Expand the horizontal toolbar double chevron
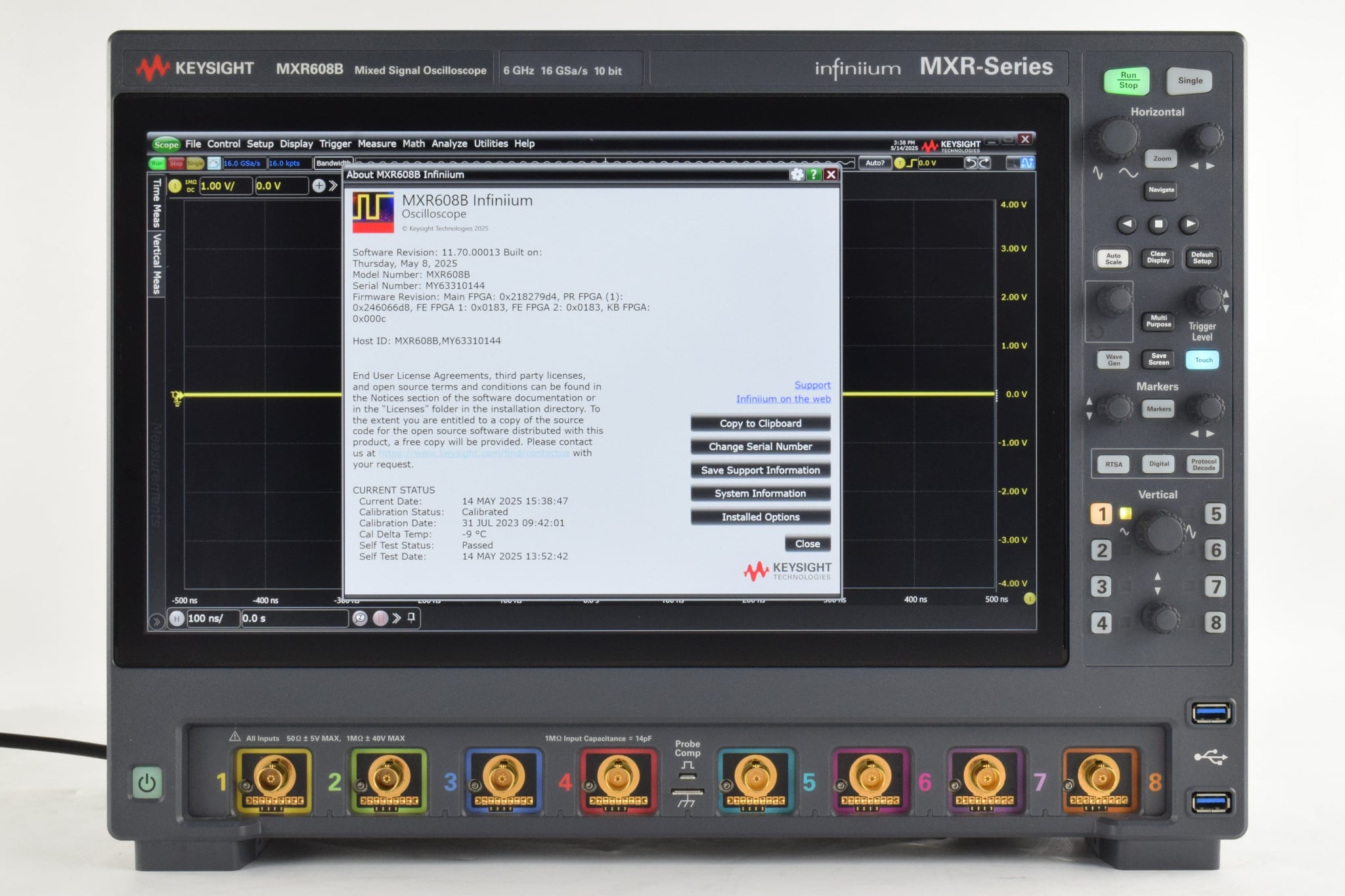Viewport: 1345px width, 896px height. (397, 617)
